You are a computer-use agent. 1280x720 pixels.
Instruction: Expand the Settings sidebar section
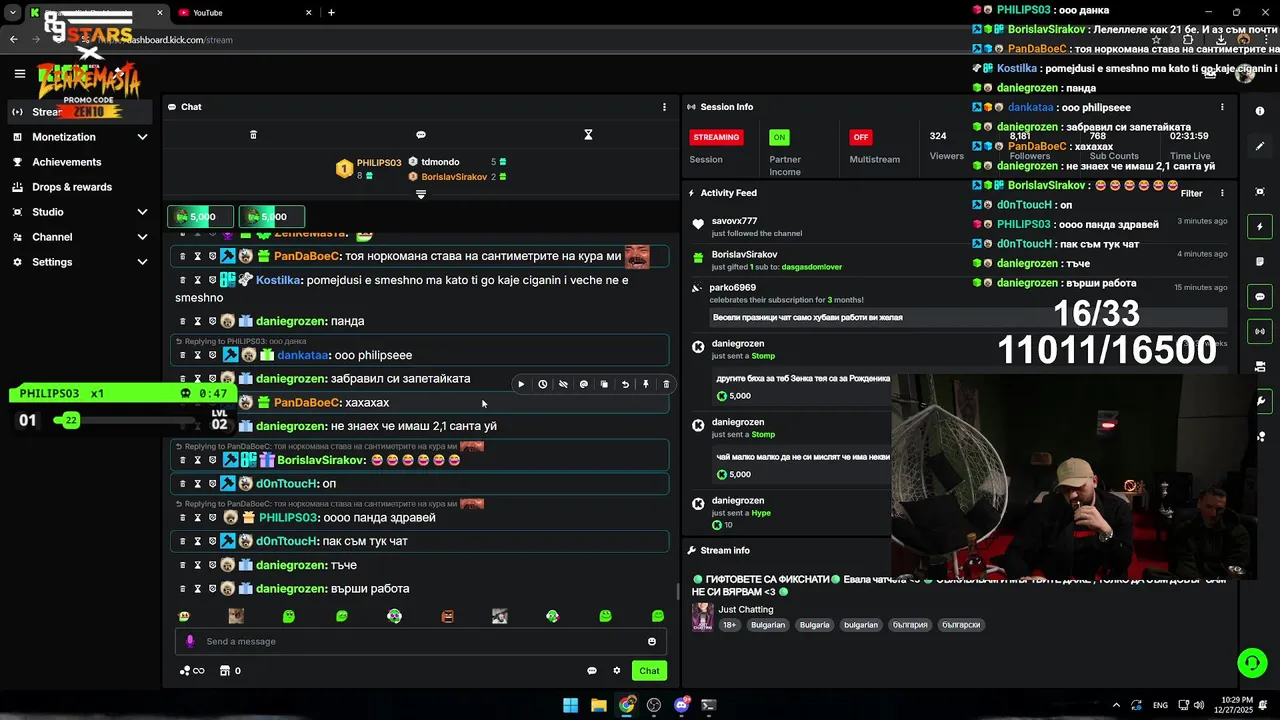pyautogui.click(x=142, y=262)
